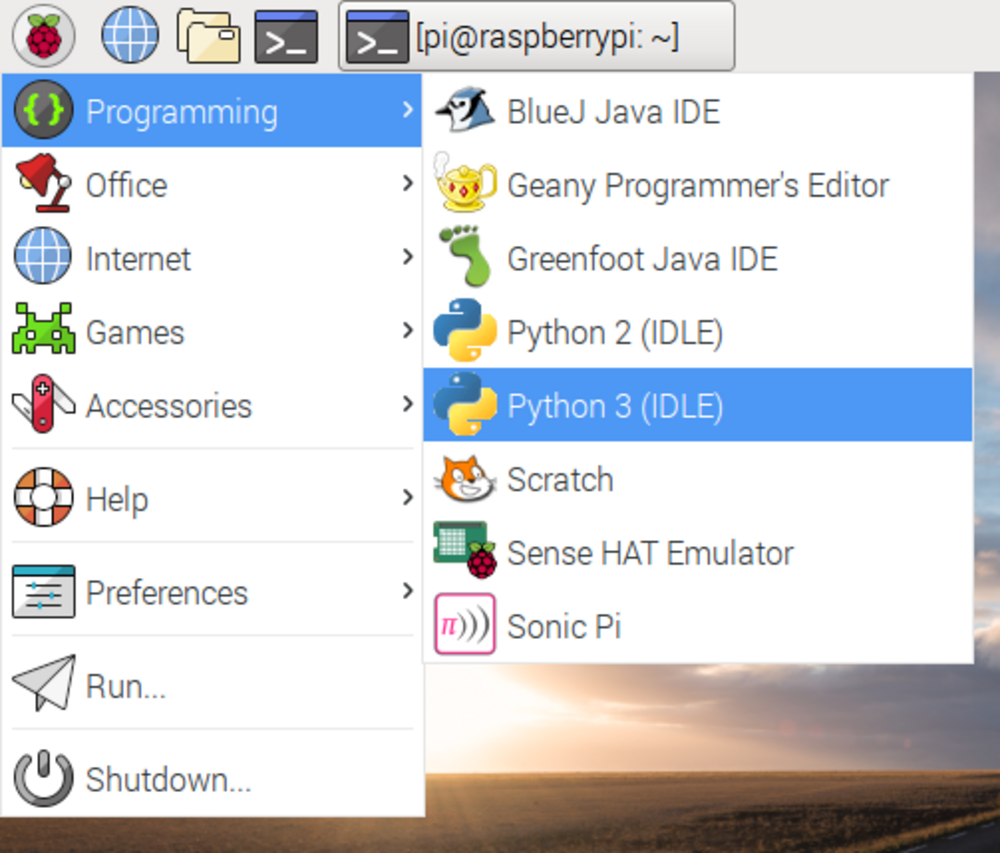Expand the Preferences submenu arrow
The width and height of the screenshot is (1000, 853).
(408, 591)
